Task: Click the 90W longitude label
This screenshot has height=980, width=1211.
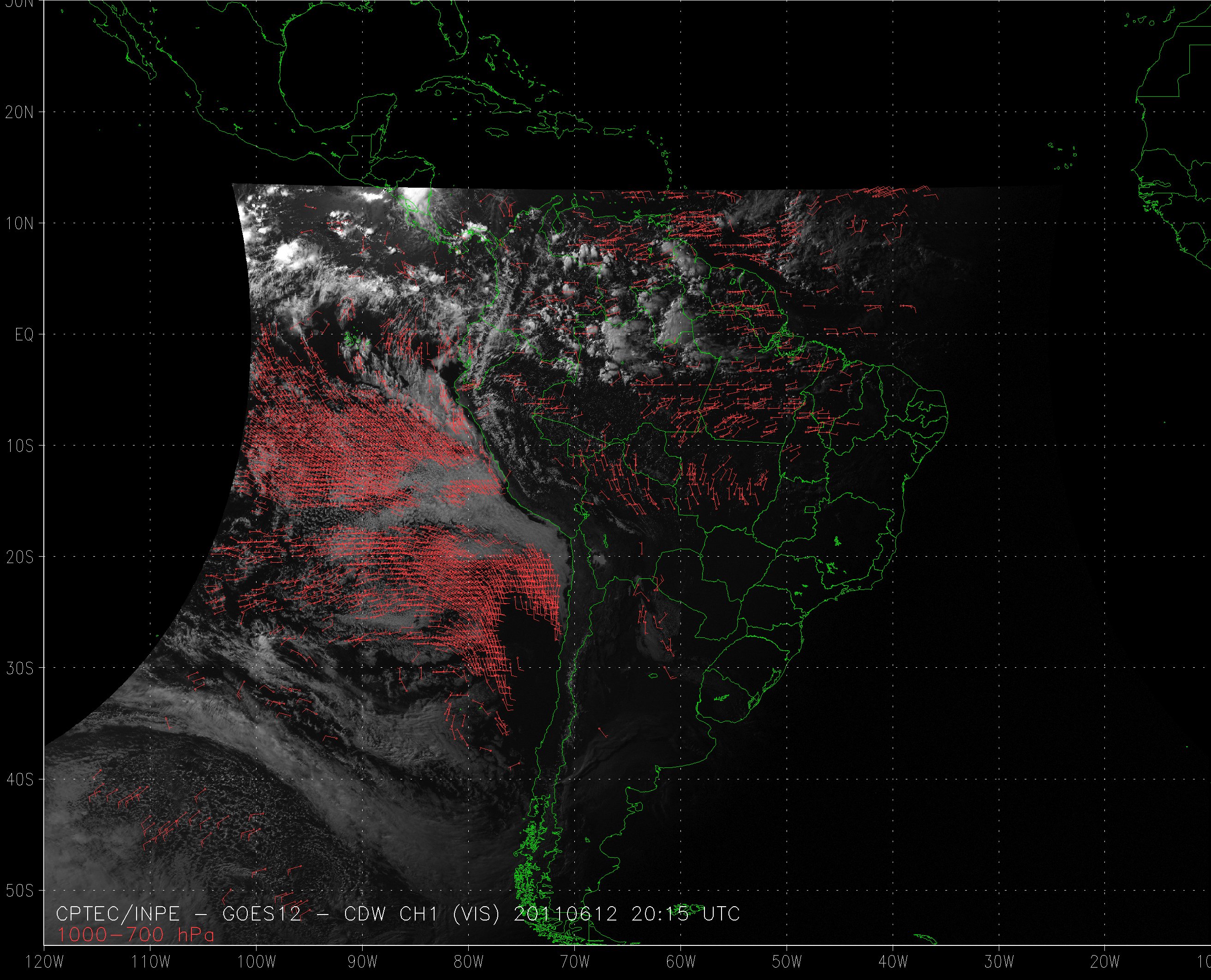Action: coord(363,962)
